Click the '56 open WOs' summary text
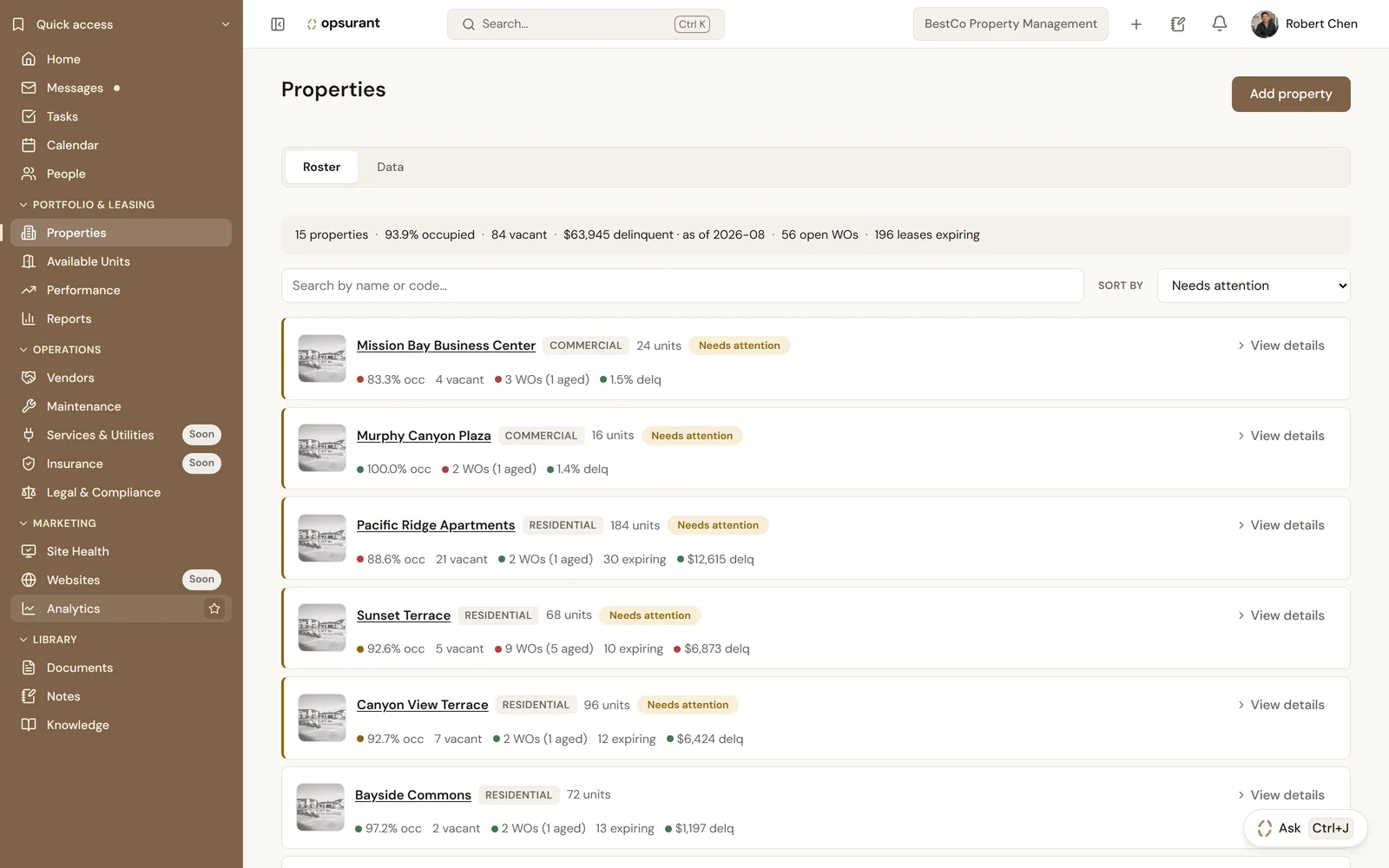This screenshot has height=868, width=1389. (820, 234)
